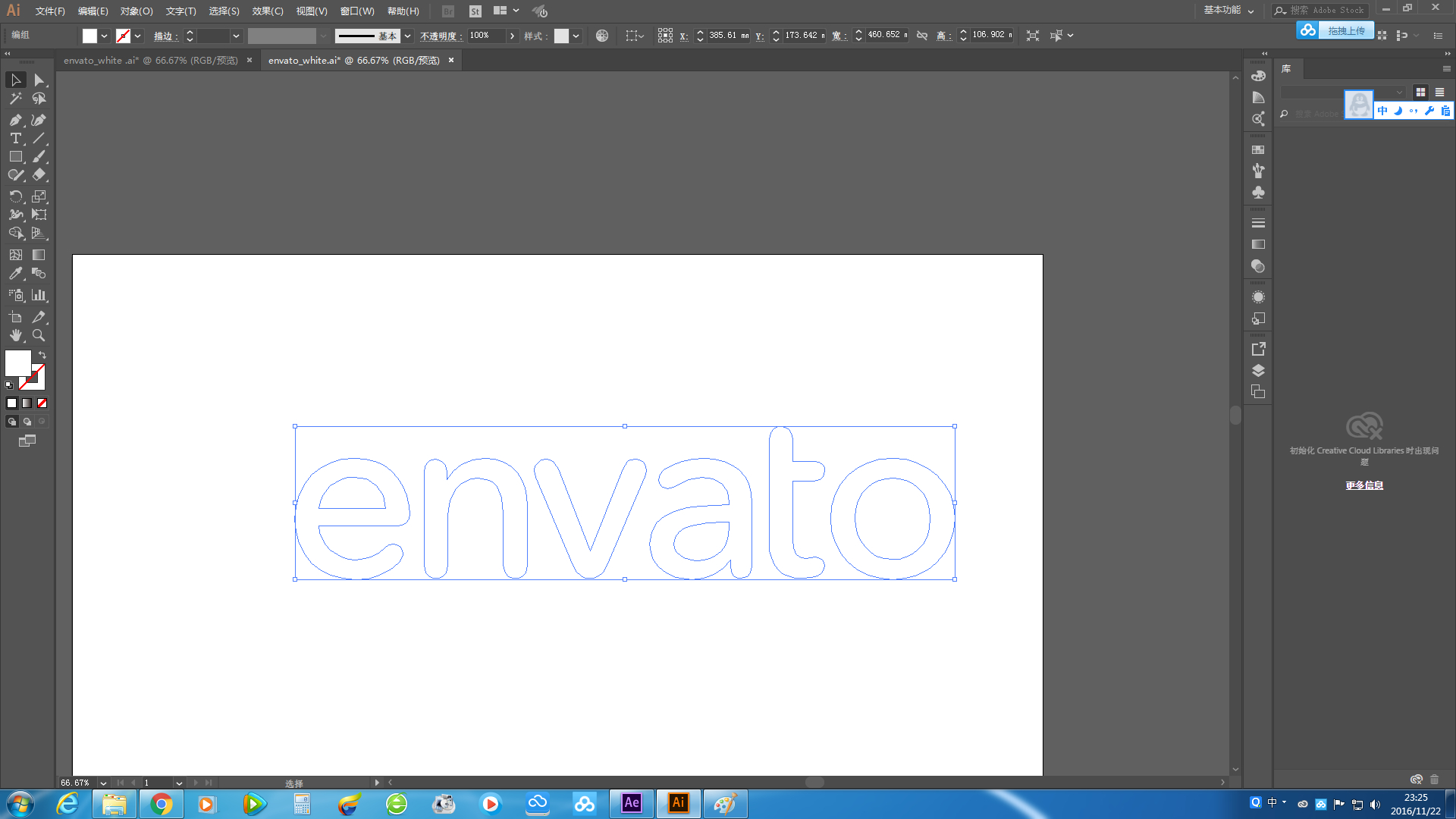This screenshot has height=819, width=1456.
Task: Open the fill color dropdown in control bar
Action: tap(105, 36)
